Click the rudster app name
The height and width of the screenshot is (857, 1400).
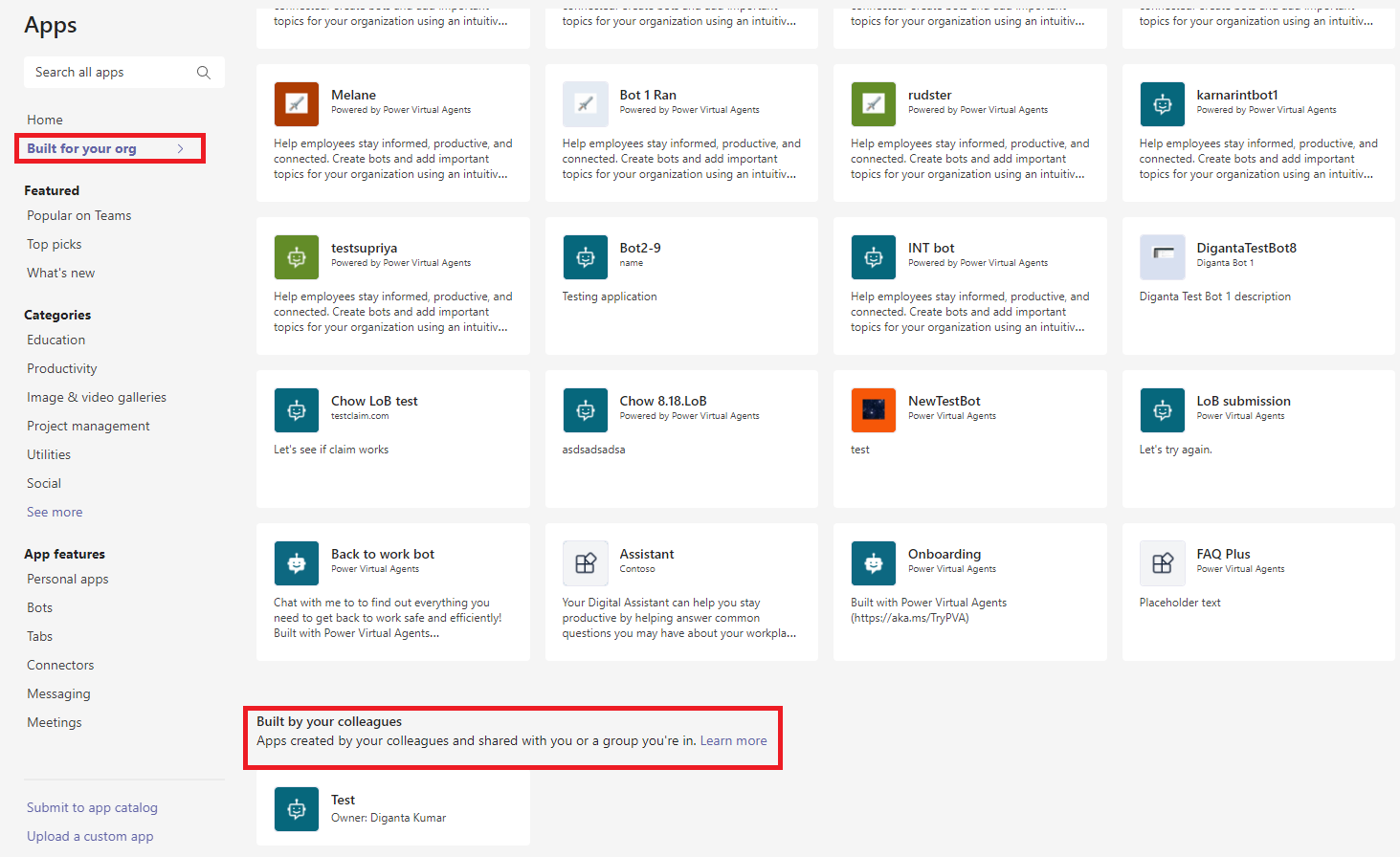pos(929,95)
